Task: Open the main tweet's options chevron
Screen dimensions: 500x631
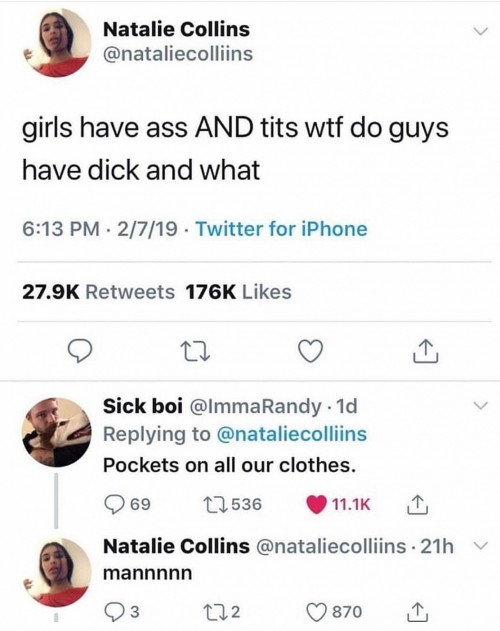Action: coord(480,31)
